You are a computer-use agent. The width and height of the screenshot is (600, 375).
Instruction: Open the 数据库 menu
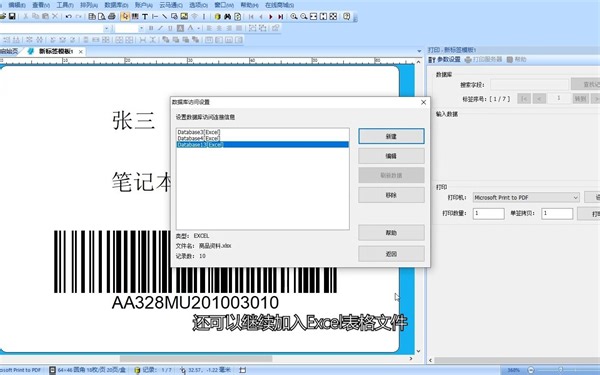tap(116, 5)
